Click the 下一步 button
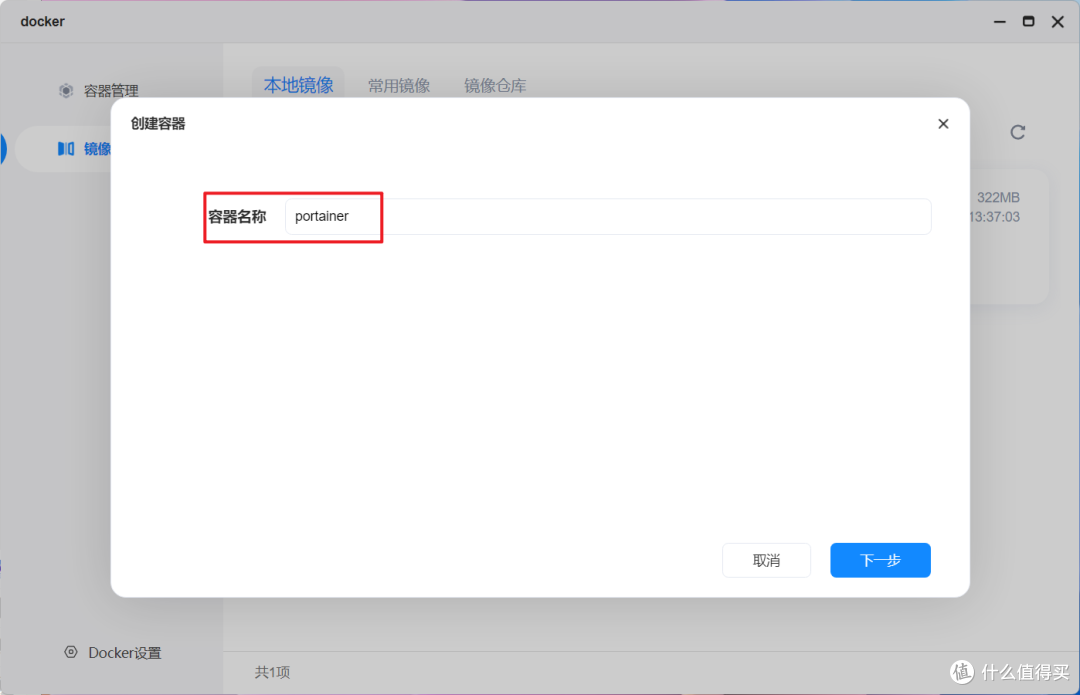This screenshot has width=1080, height=695. pyautogui.click(x=880, y=560)
